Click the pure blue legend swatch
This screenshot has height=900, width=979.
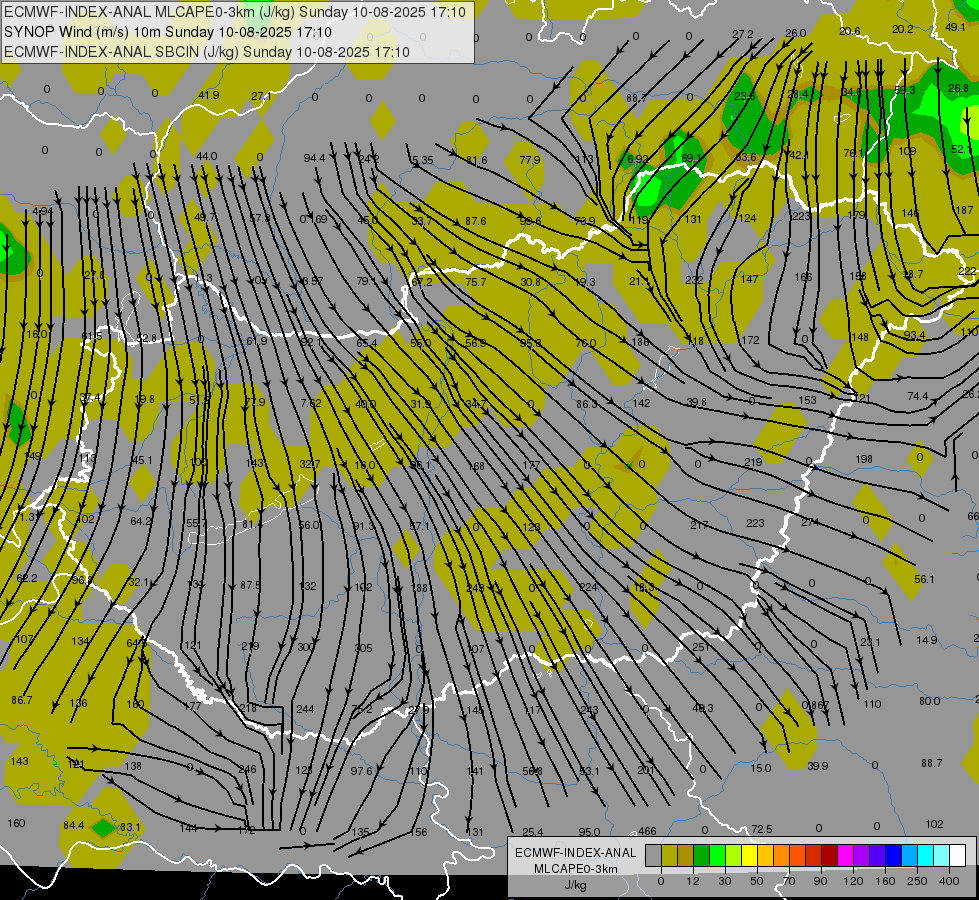click(893, 856)
